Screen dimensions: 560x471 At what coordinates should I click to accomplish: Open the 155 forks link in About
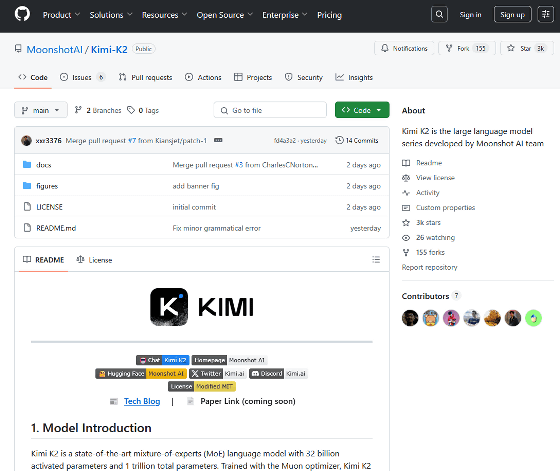coord(424,252)
